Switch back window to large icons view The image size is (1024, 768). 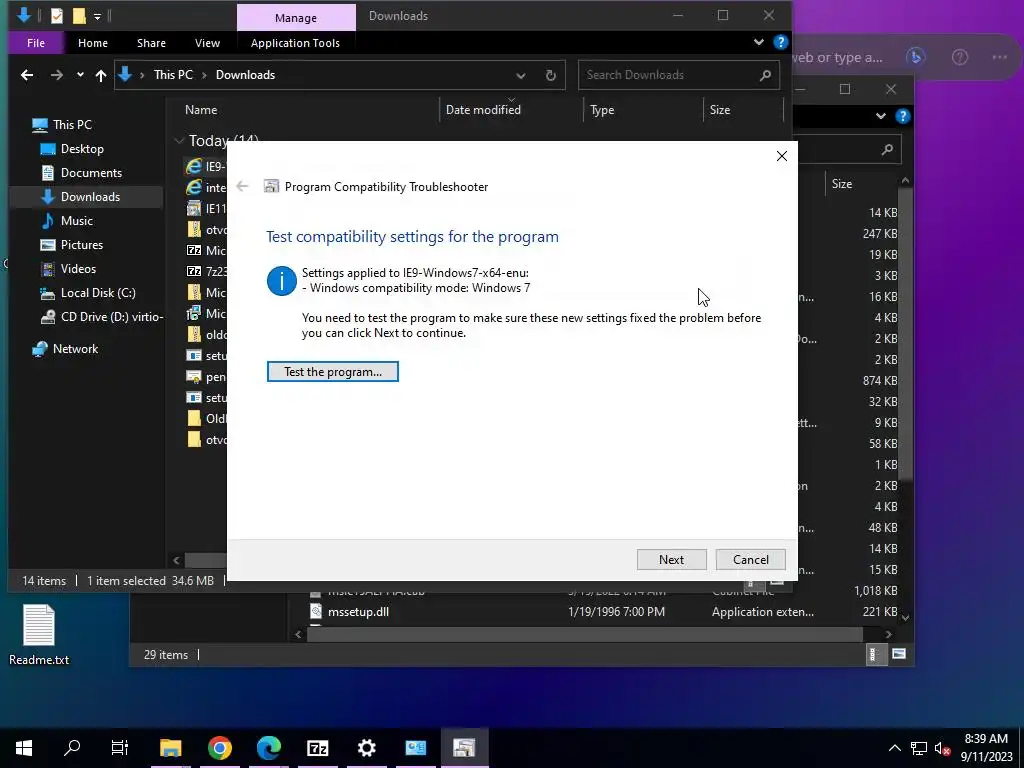pyautogui.click(x=899, y=654)
